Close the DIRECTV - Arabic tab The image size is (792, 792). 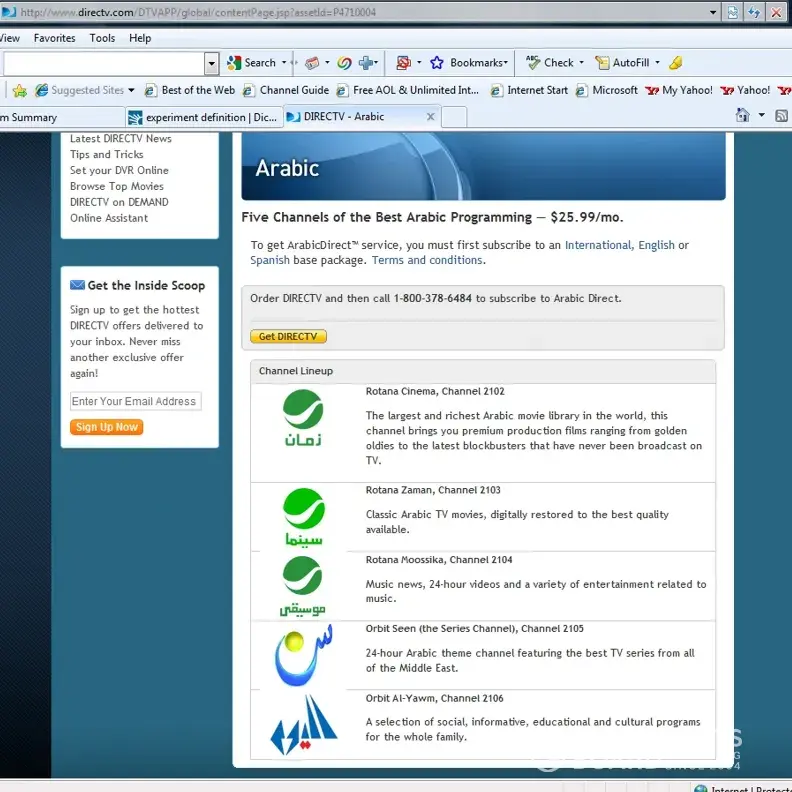tap(430, 117)
